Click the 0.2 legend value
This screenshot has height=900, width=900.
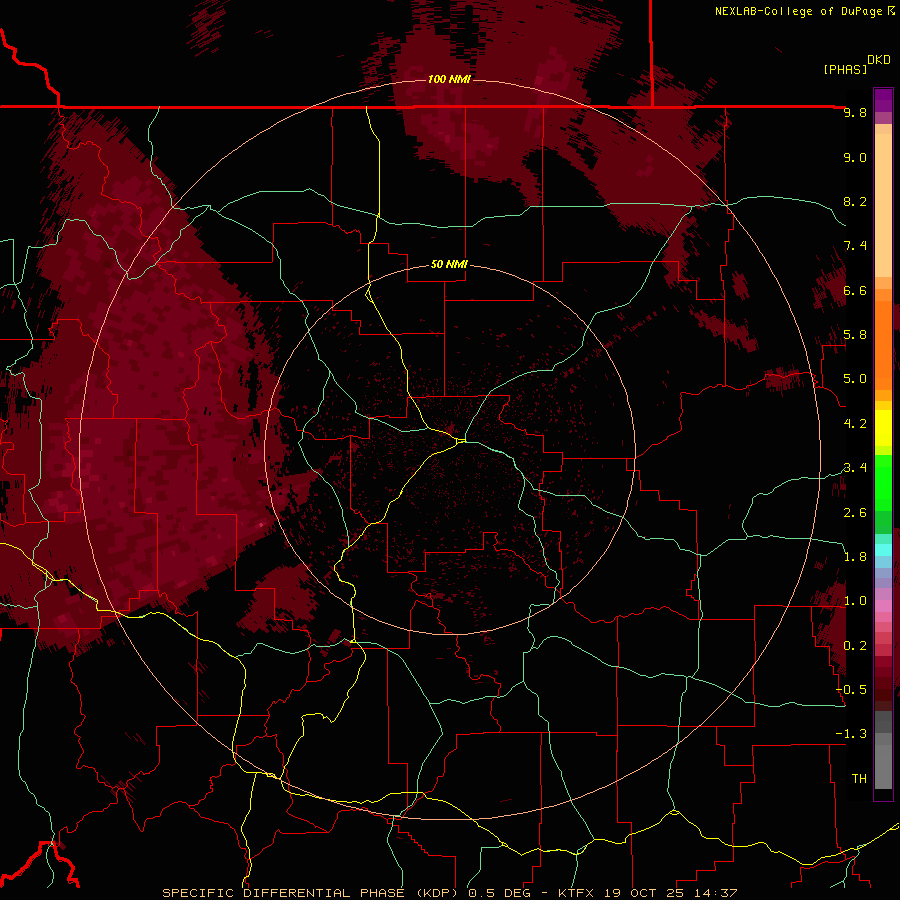(x=855, y=646)
